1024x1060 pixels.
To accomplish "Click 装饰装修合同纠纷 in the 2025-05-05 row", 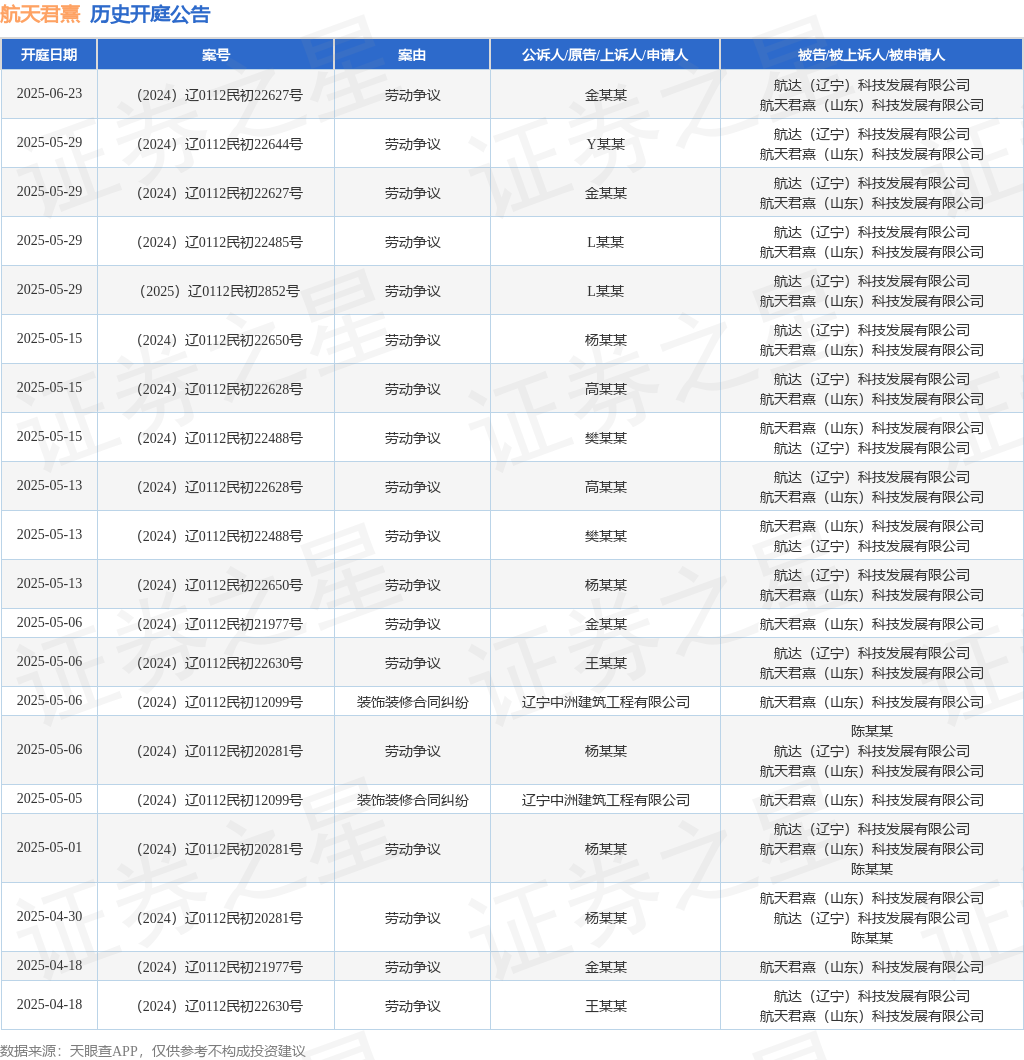I will (412, 800).
